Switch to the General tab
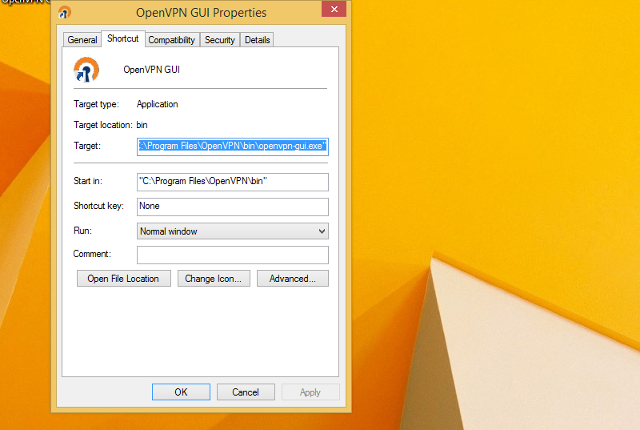The image size is (640, 430). click(x=82, y=40)
